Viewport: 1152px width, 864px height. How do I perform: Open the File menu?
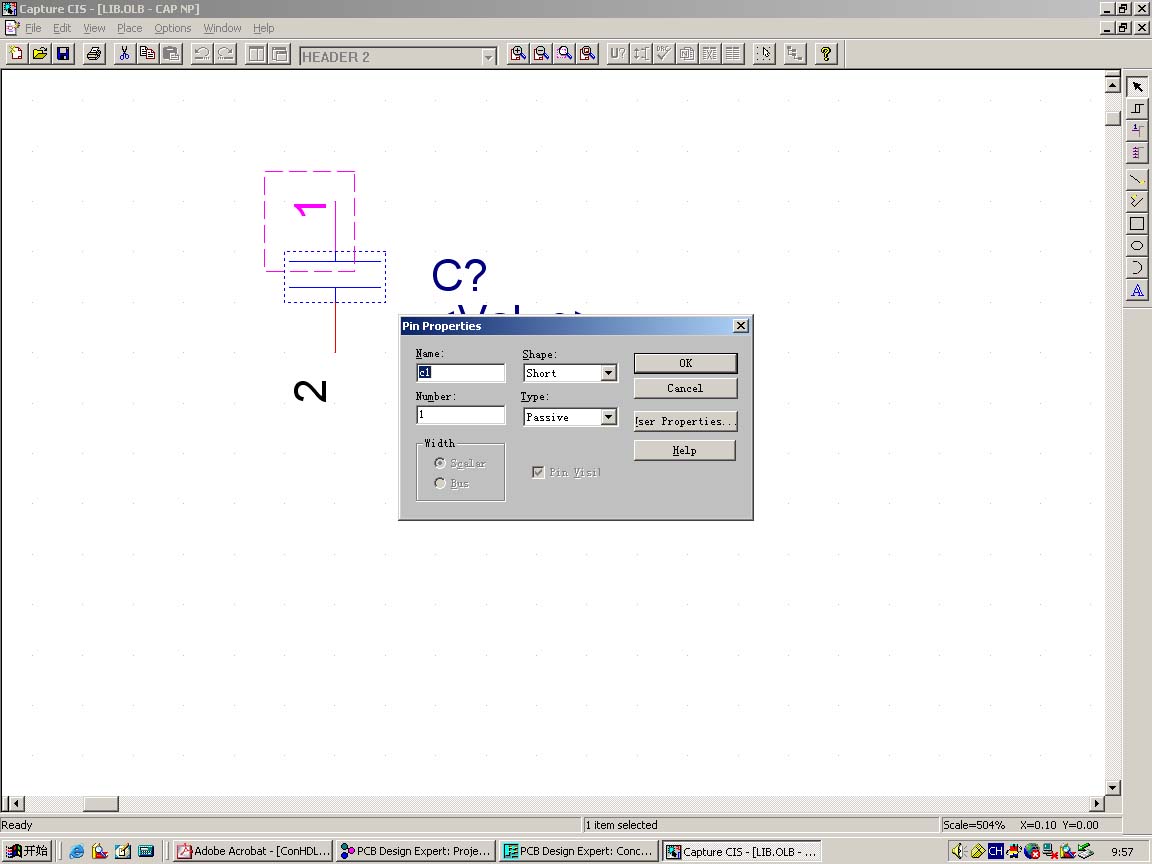click(x=33, y=28)
